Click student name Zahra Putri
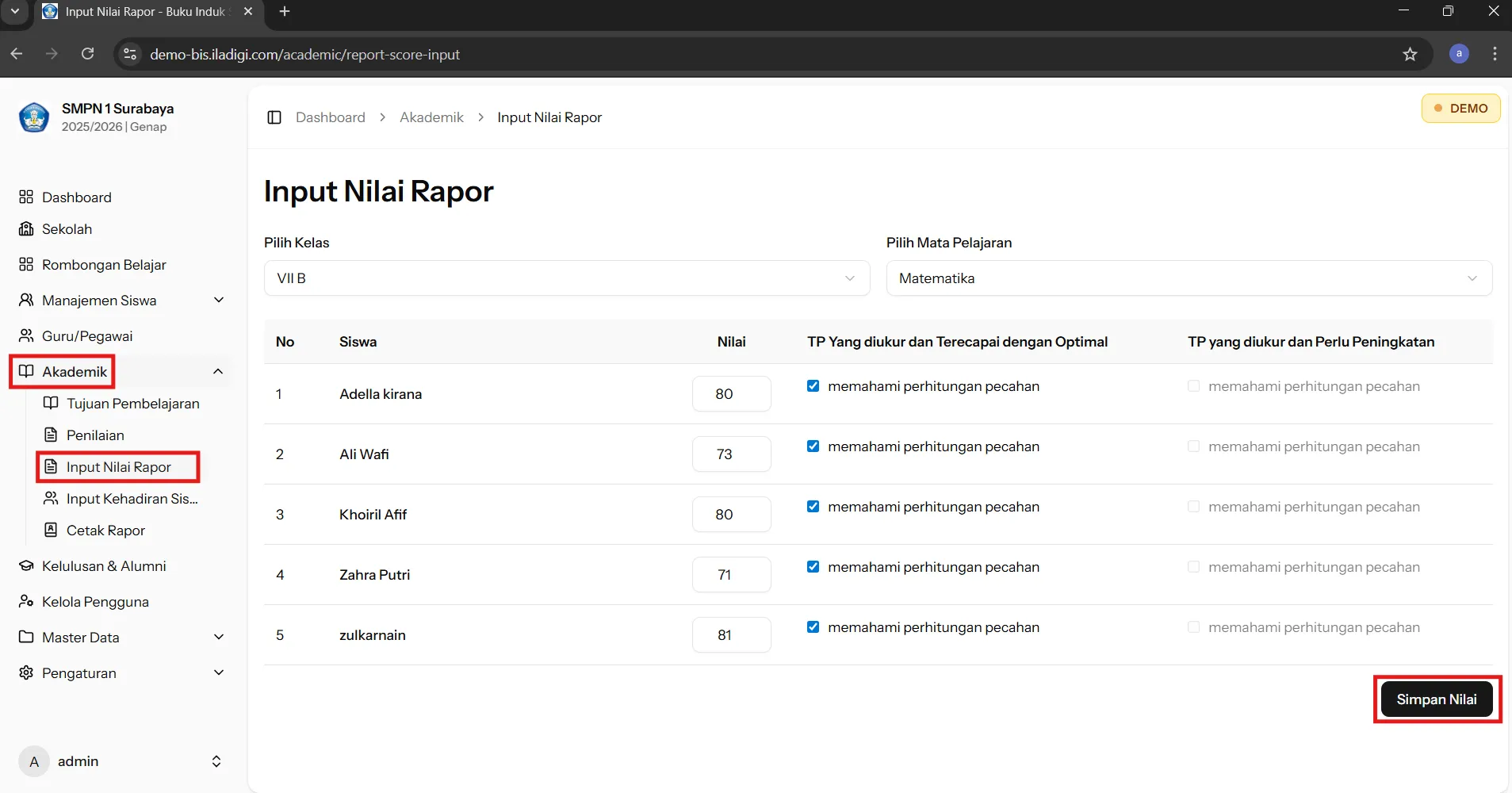Screen dimensions: 1512x793 click(x=374, y=575)
